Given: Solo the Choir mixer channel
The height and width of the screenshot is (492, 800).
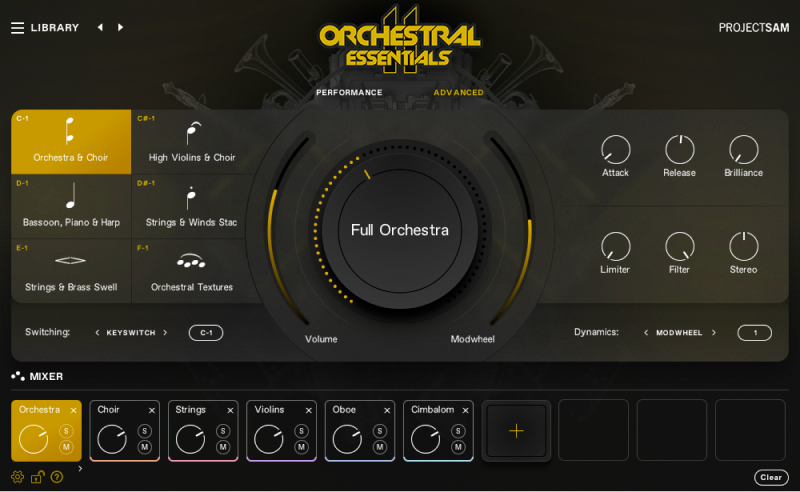Looking at the screenshot, I should [144, 431].
